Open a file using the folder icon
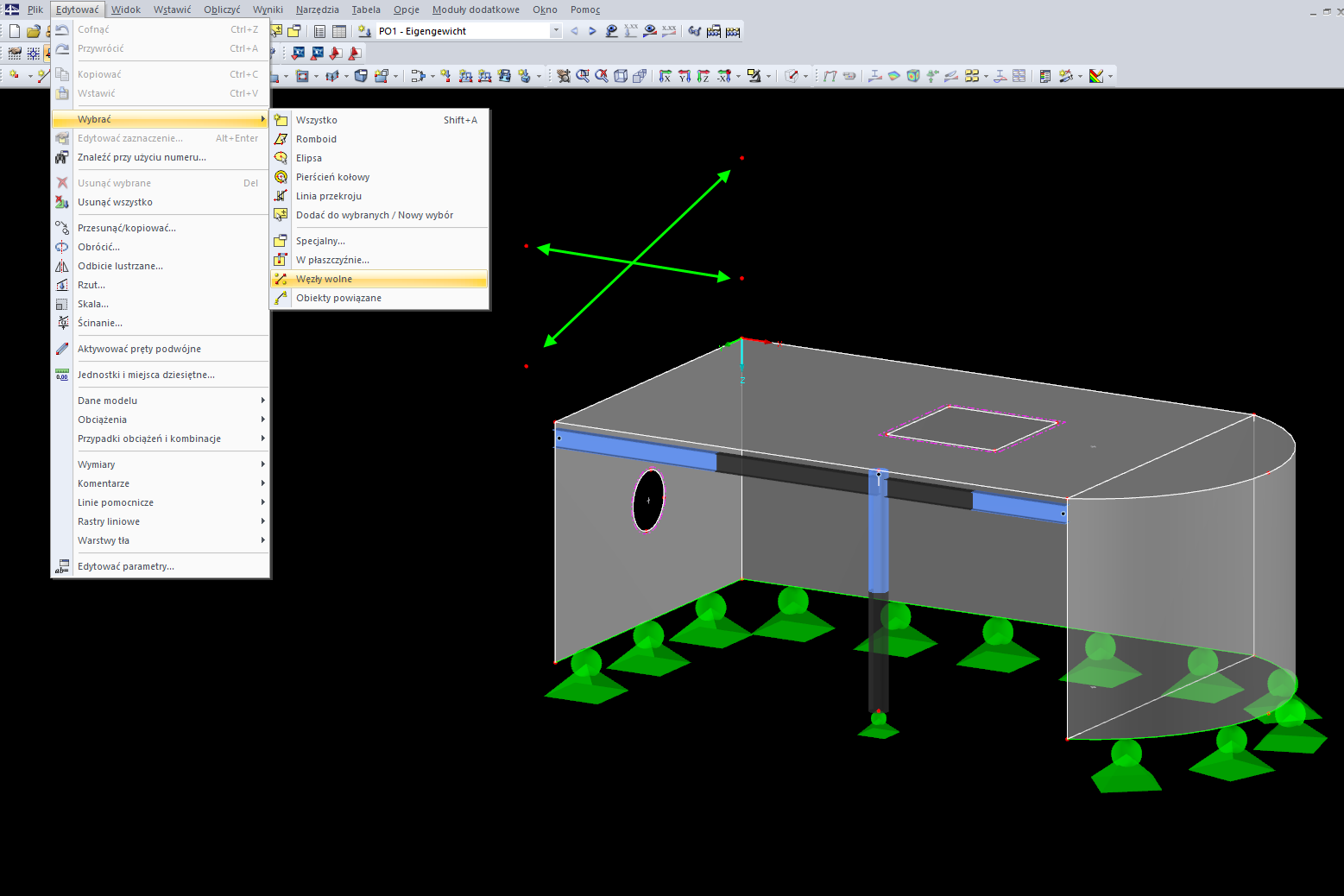The width and height of the screenshot is (1344, 896). [34, 31]
